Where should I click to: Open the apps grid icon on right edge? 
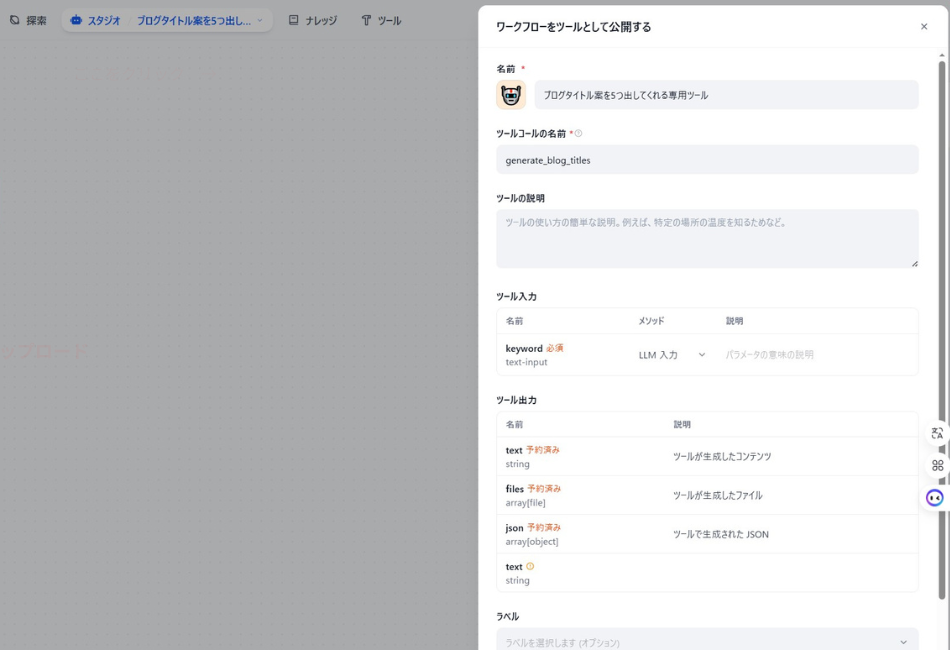(x=937, y=464)
